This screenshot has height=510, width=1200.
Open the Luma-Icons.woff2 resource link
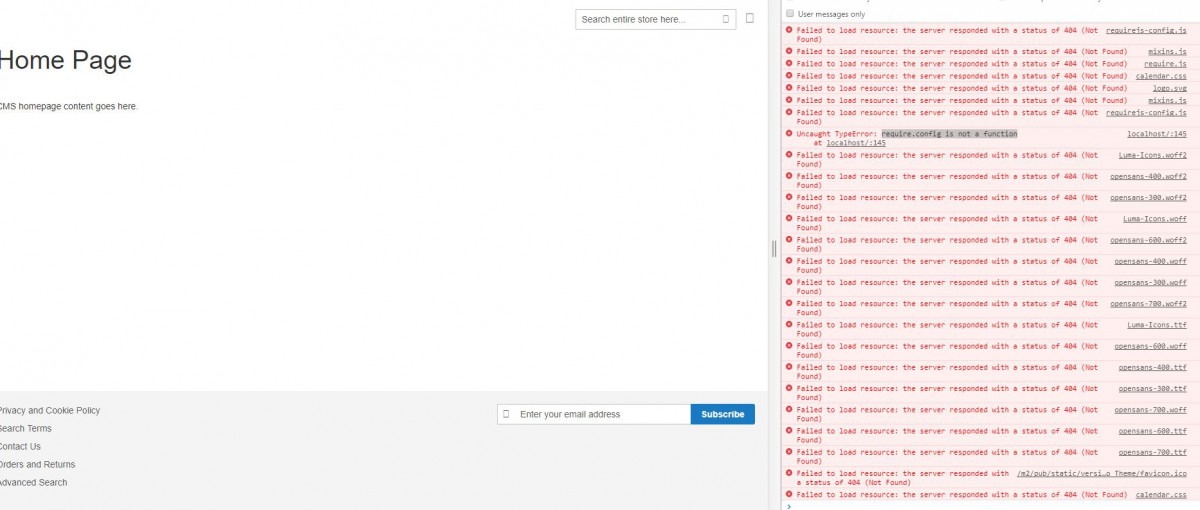click(1152, 155)
